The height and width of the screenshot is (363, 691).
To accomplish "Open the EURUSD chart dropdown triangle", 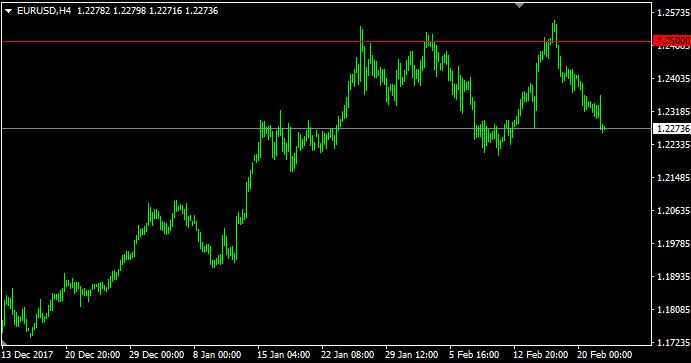I will [8, 11].
